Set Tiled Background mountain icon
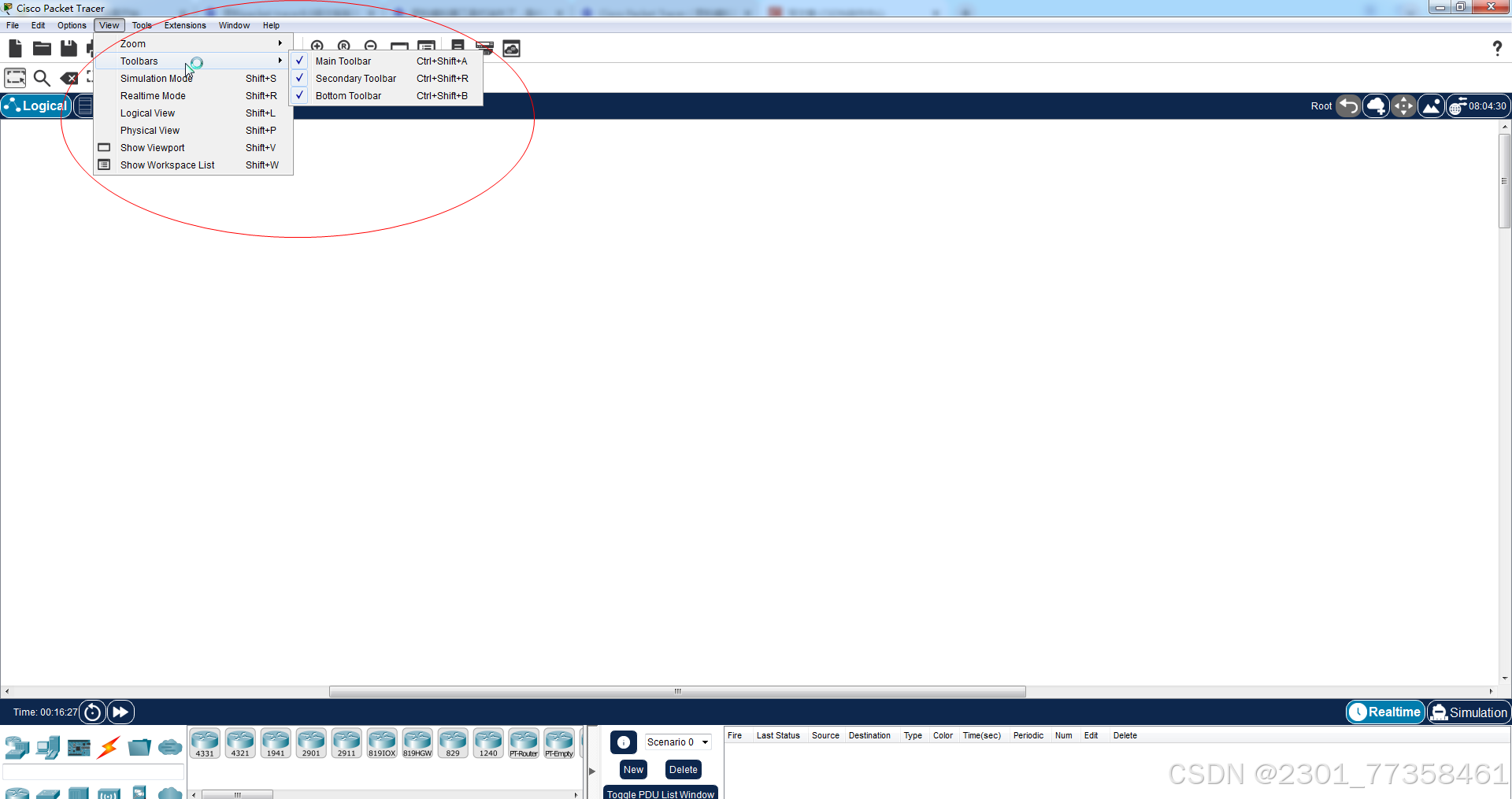 click(x=1431, y=105)
